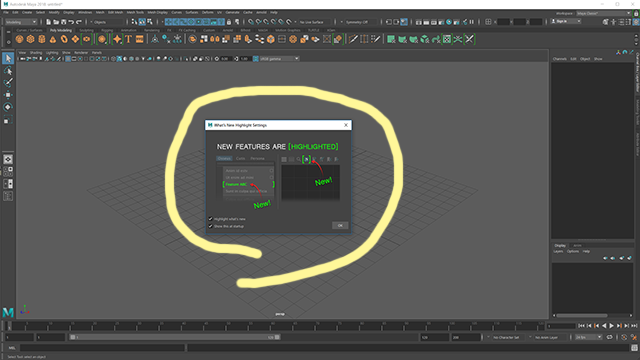Open the Windows menu
Screen dimensions: 640x360
coord(85,13)
